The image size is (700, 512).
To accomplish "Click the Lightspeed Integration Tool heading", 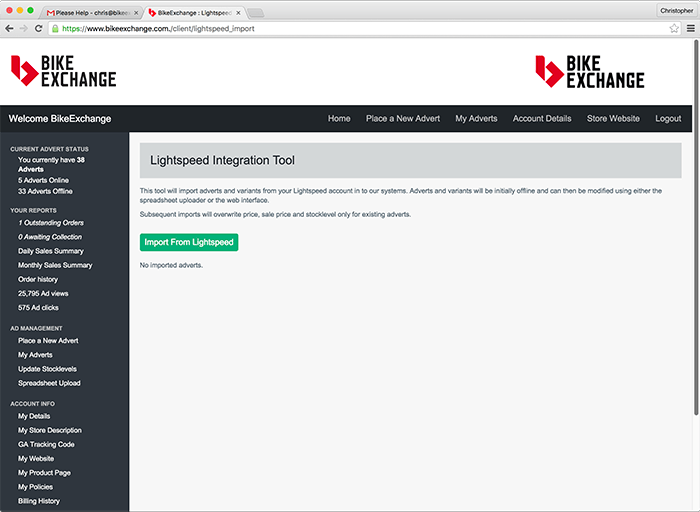I will (x=222, y=160).
